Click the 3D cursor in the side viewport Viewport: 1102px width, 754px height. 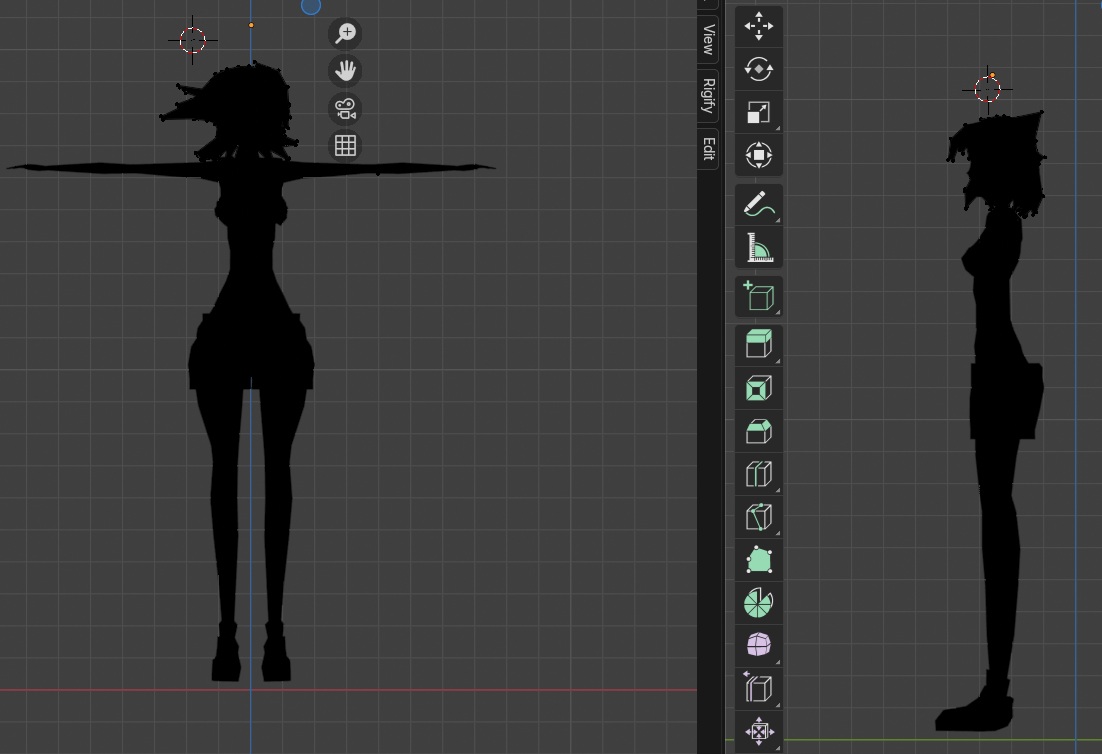987,89
